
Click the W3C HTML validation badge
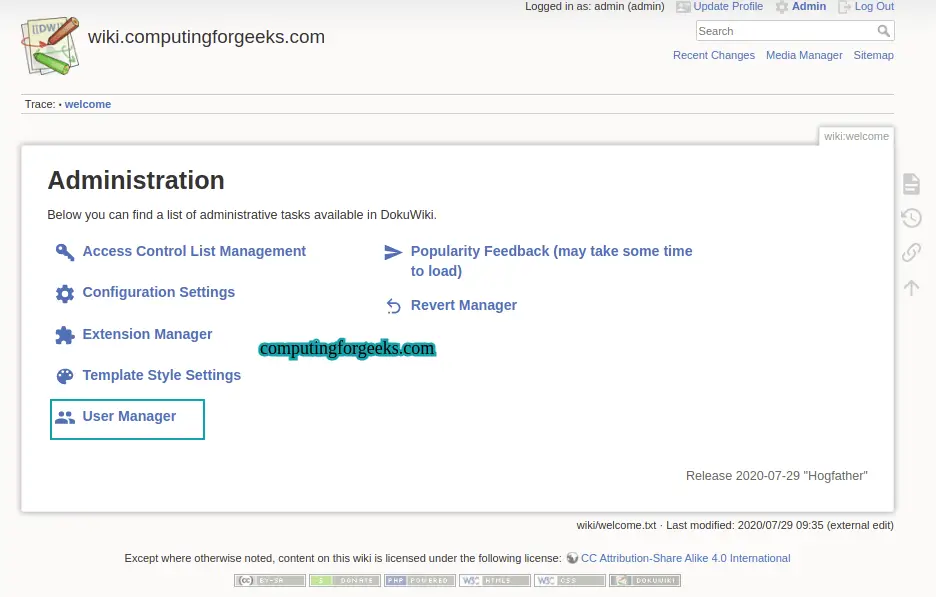pyautogui.click(x=495, y=580)
